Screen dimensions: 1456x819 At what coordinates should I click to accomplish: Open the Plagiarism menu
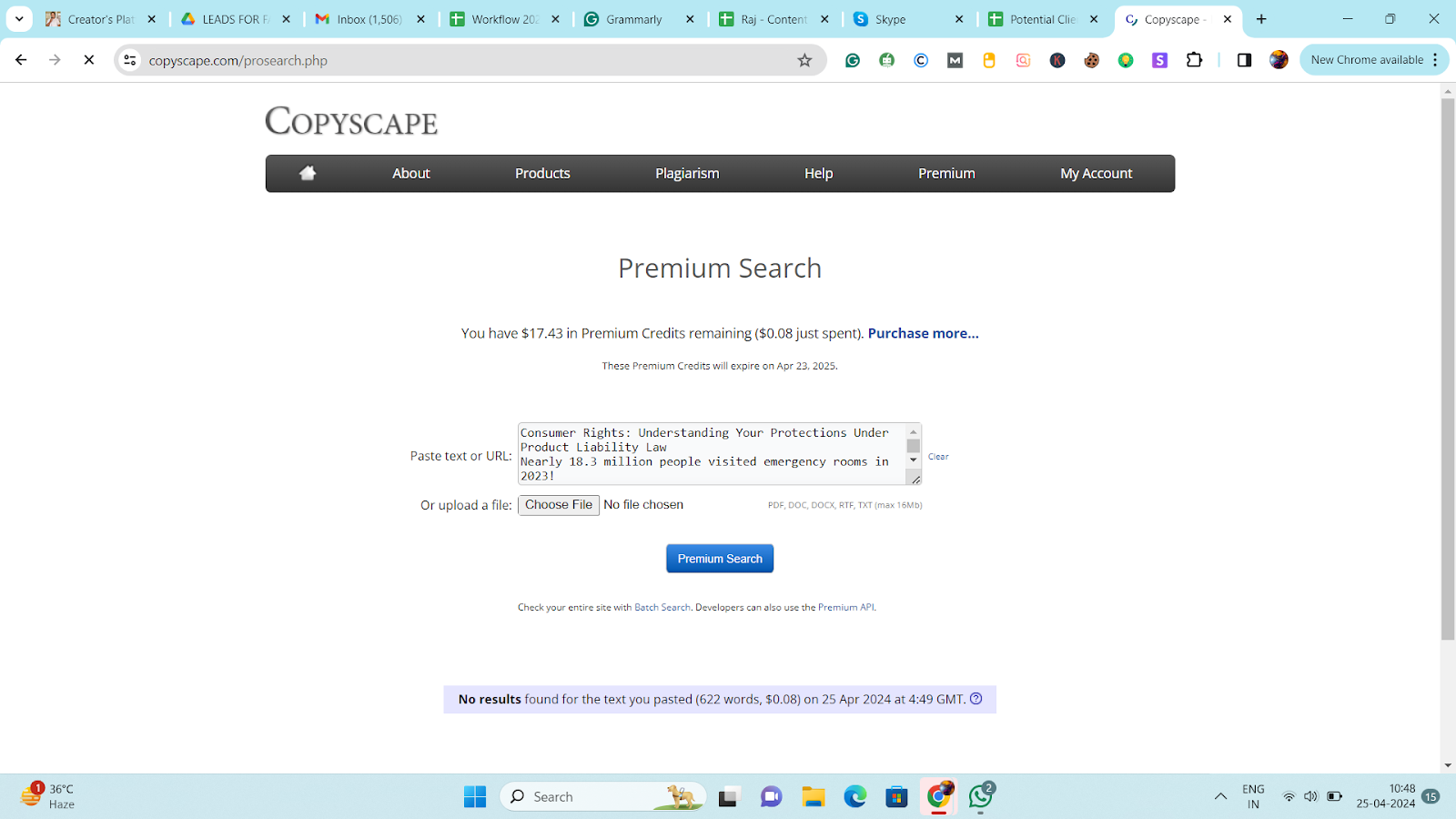pos(687,173)
